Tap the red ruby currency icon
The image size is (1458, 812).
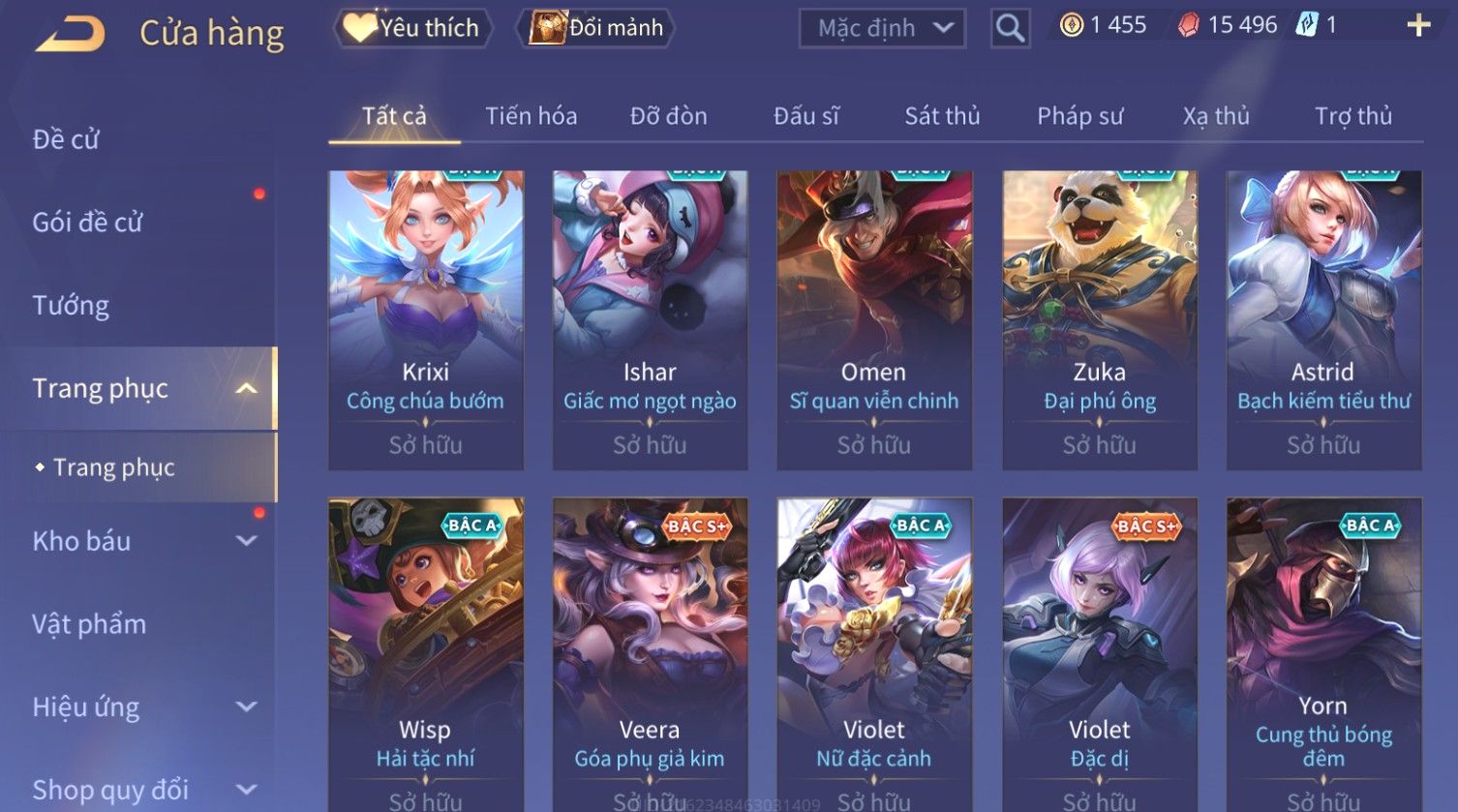click(1188, 26)
